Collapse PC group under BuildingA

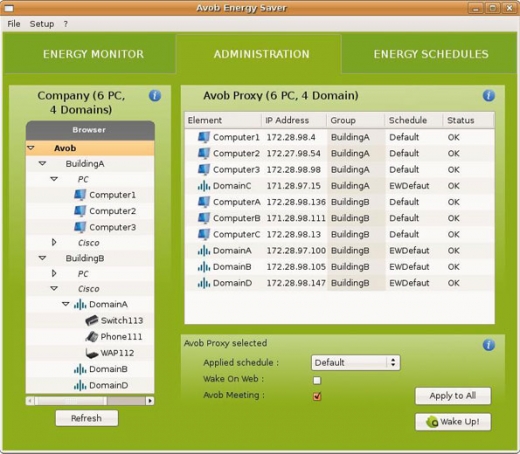(54, 179)
